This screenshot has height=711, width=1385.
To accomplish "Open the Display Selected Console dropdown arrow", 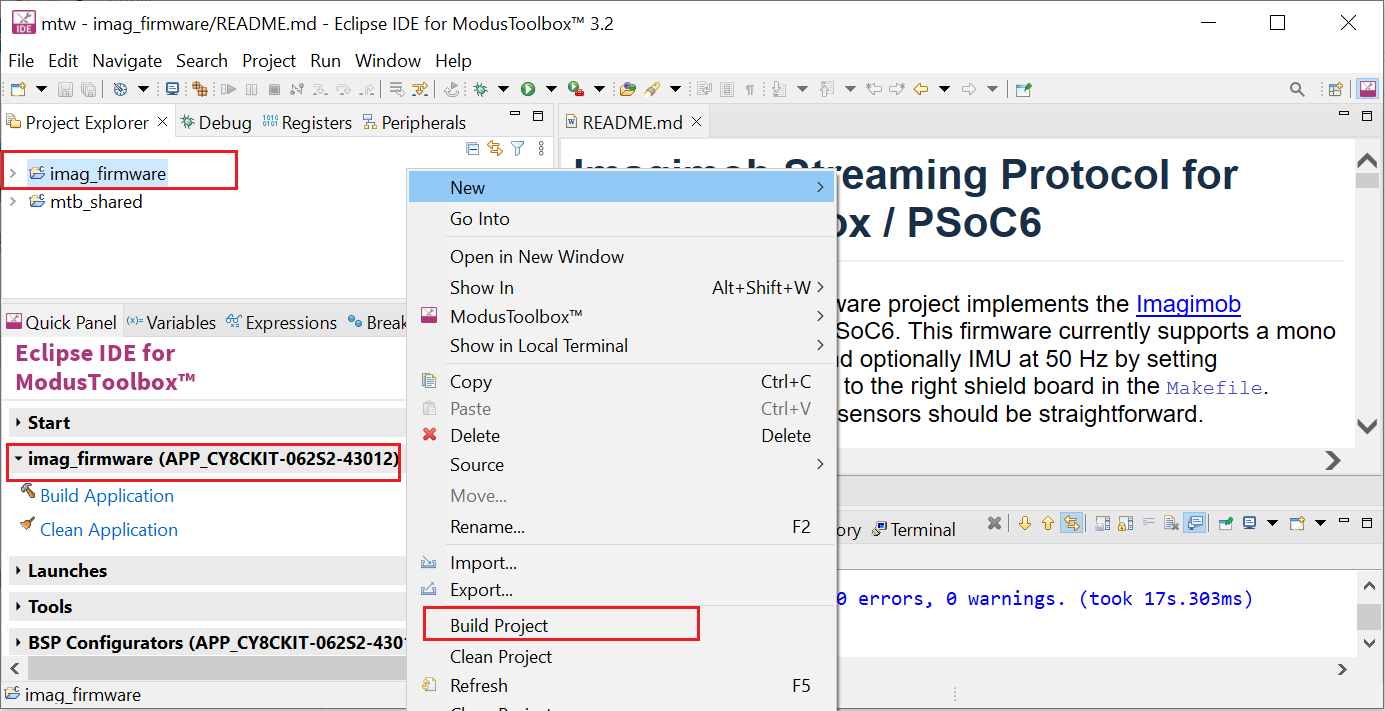I will click(1272, 523).
